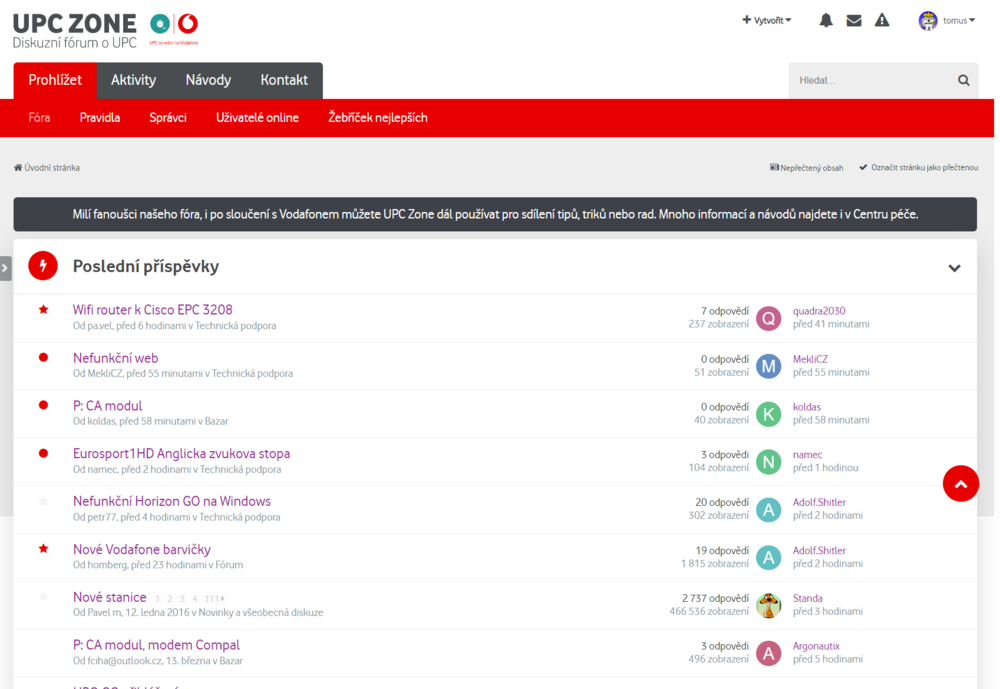
Task: Click the home icon in the breadcrumb
Action: [x=18, y=168]
